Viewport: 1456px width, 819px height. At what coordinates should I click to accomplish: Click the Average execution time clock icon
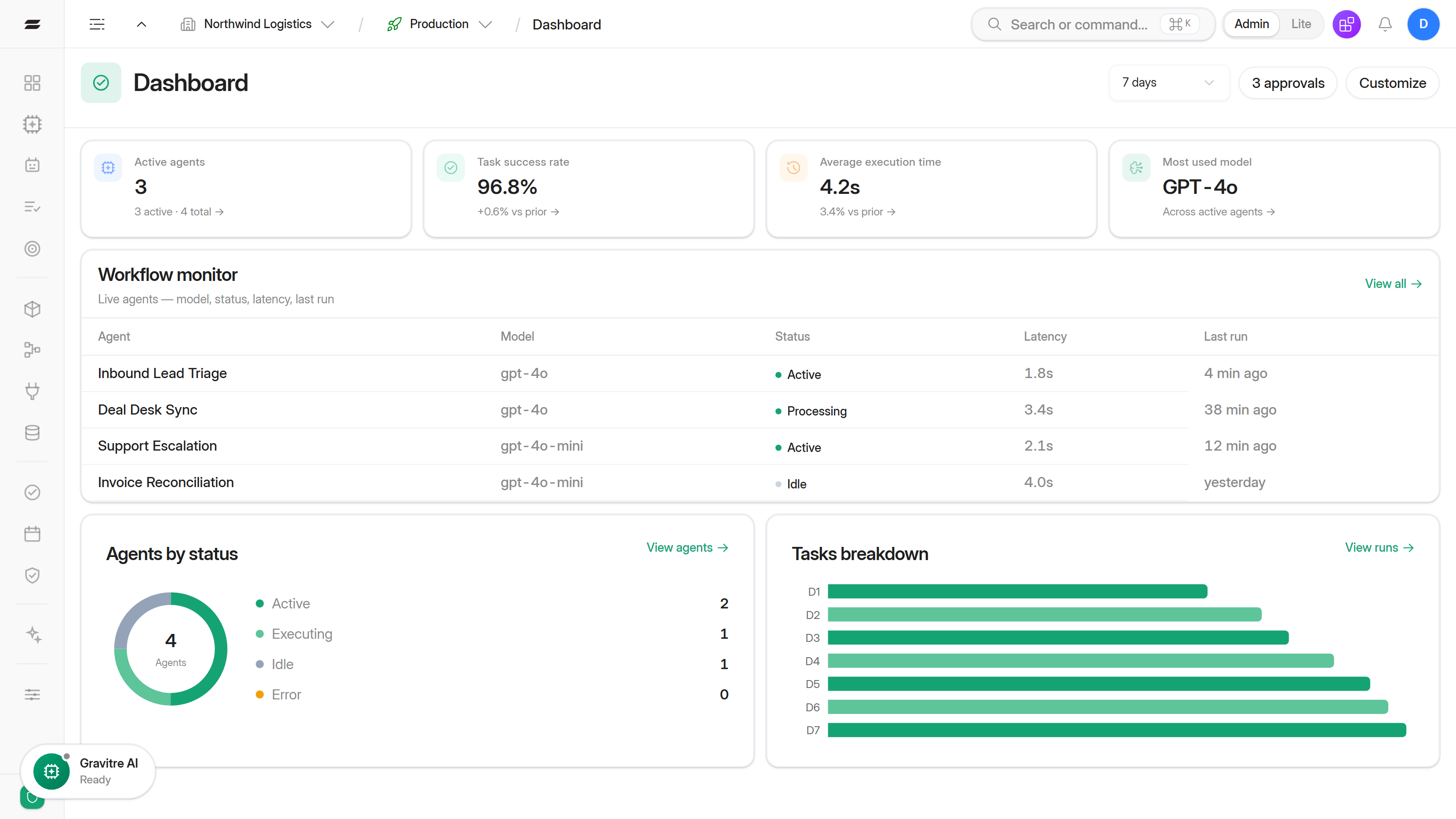pyautogui.click(x=793, y=168)
